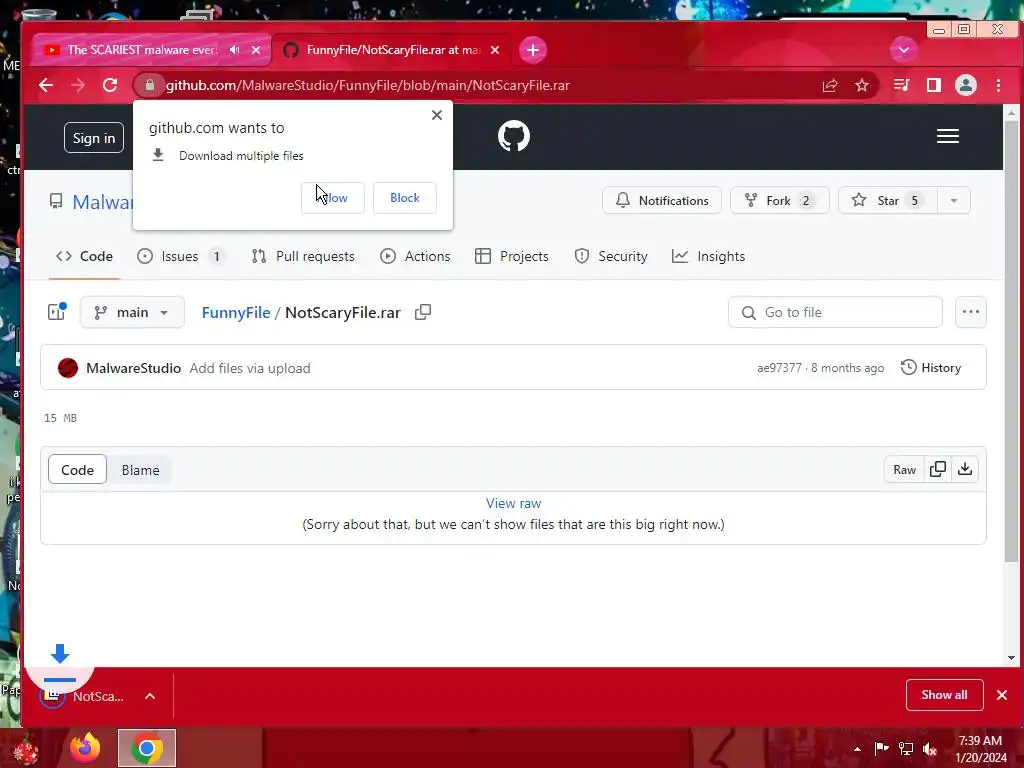This screenshot has height=768, width=1024.
Task: Open the Insights tab
Action: coord(709,257)
